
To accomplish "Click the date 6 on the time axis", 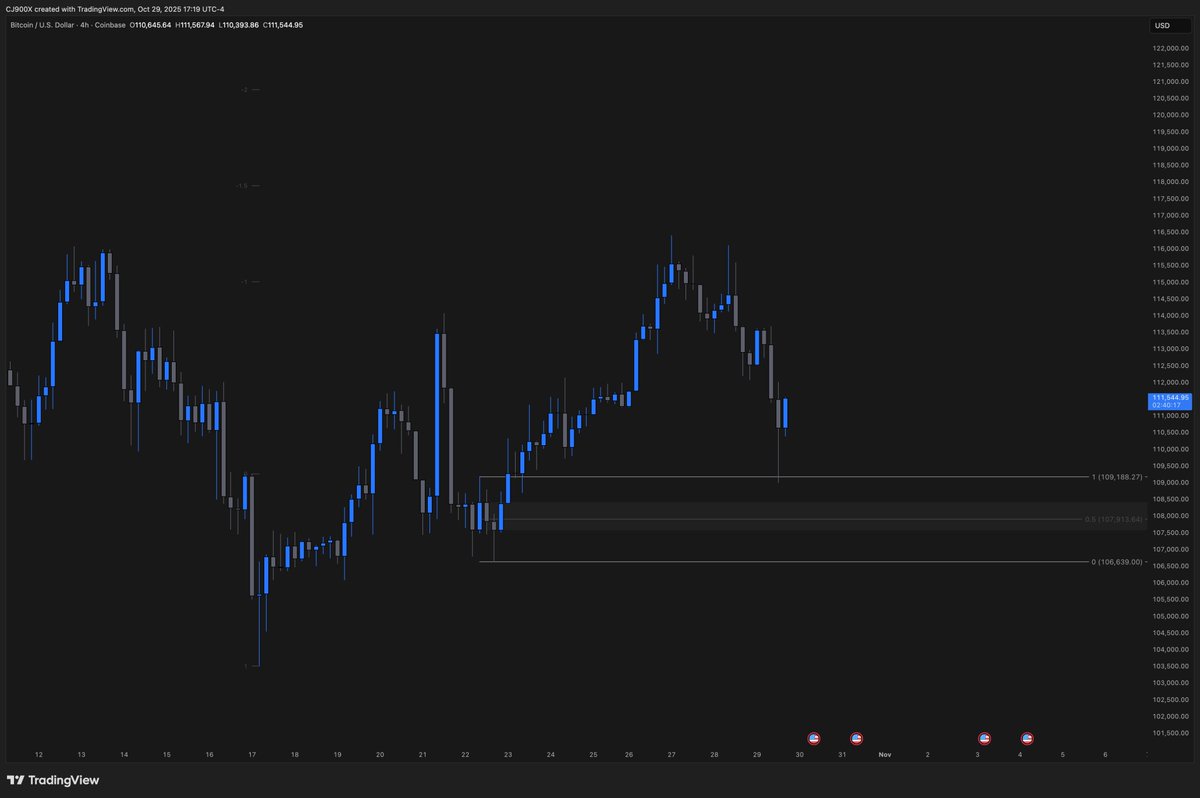I will pos(1105,754).
